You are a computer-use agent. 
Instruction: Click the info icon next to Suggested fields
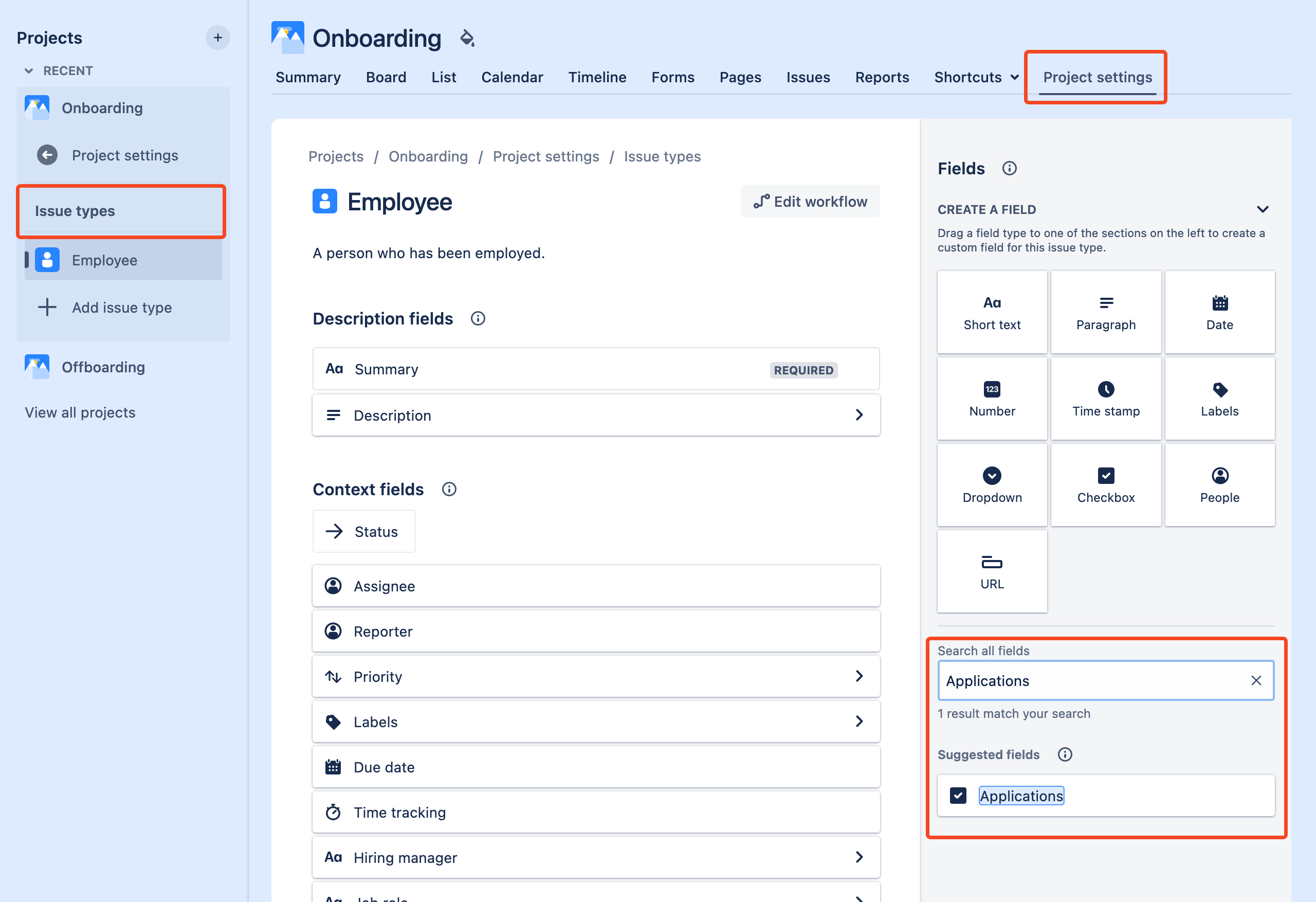tap(1065, 754)
